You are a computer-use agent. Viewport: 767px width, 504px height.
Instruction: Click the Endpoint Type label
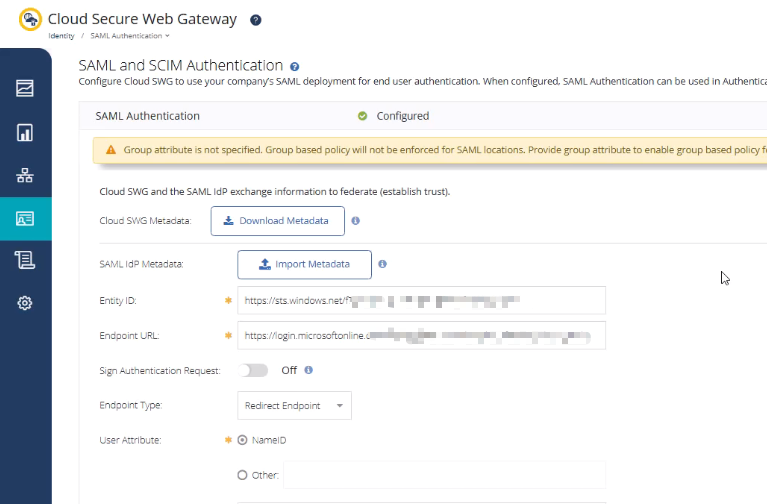coord(131,405)
